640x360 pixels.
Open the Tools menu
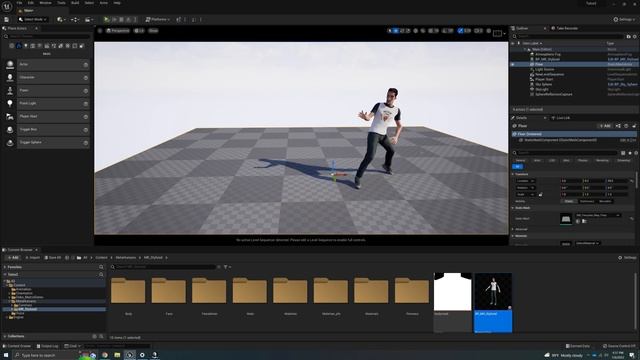click(61, 3)
